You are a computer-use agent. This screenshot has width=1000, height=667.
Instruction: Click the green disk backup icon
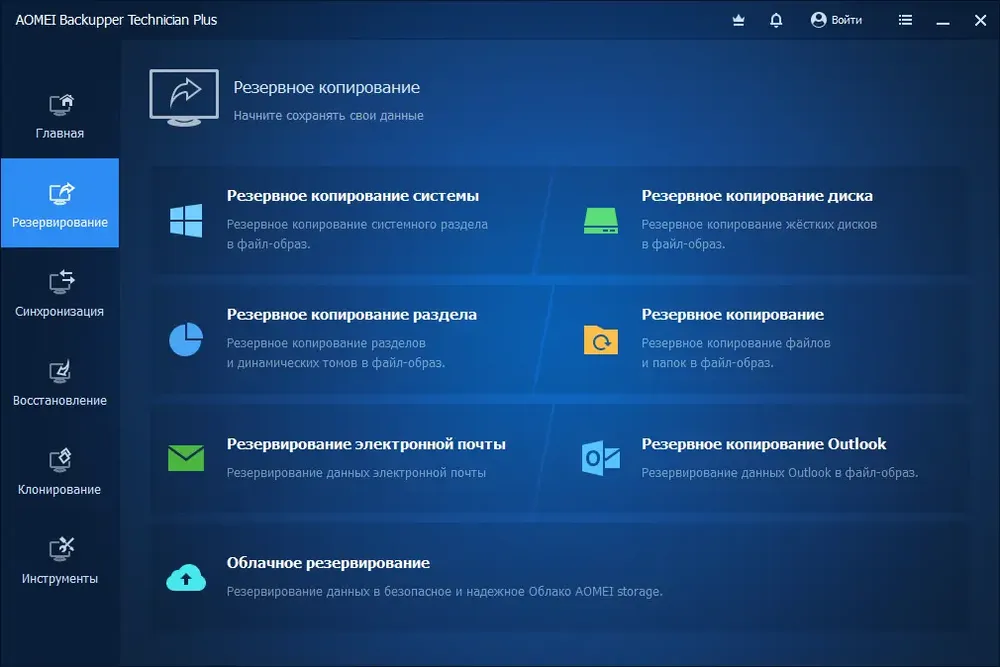pyautogui.click(x=601, y=221)
